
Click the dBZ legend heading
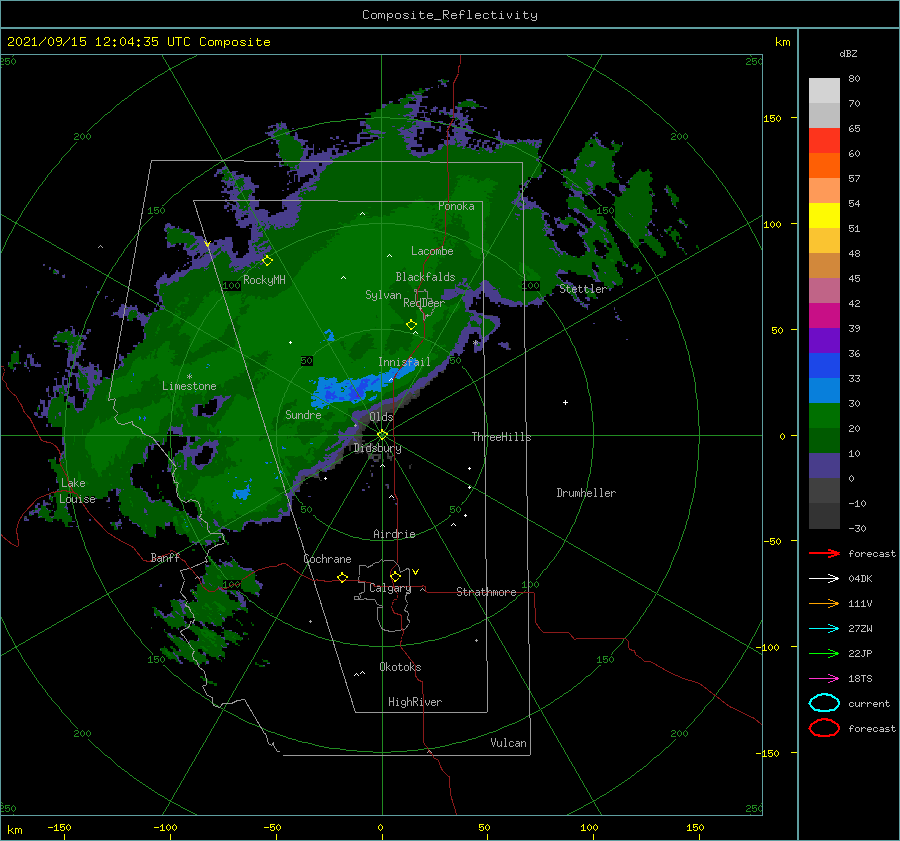click(x=848, y=53)
